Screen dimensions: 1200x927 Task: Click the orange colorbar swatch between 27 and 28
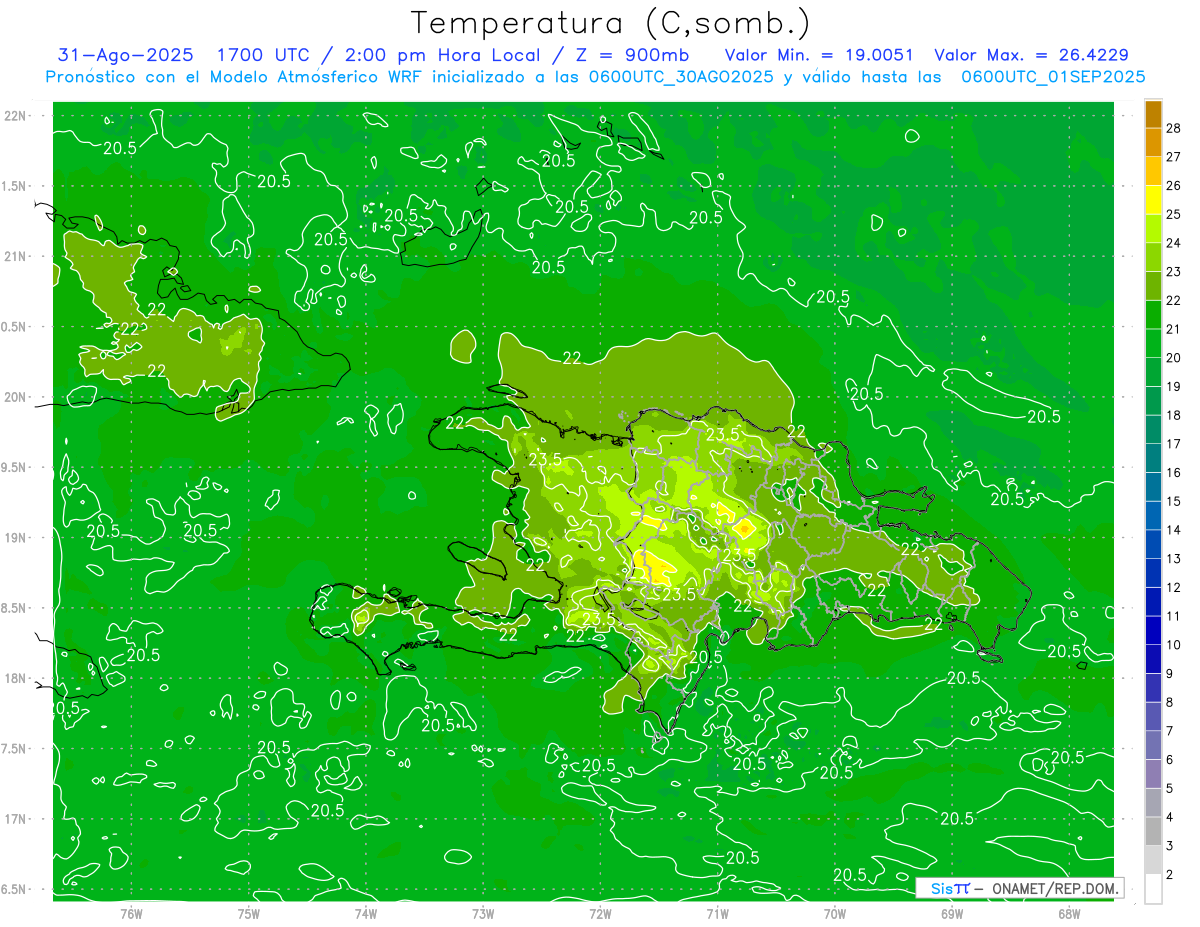(x=1153, y=142)
